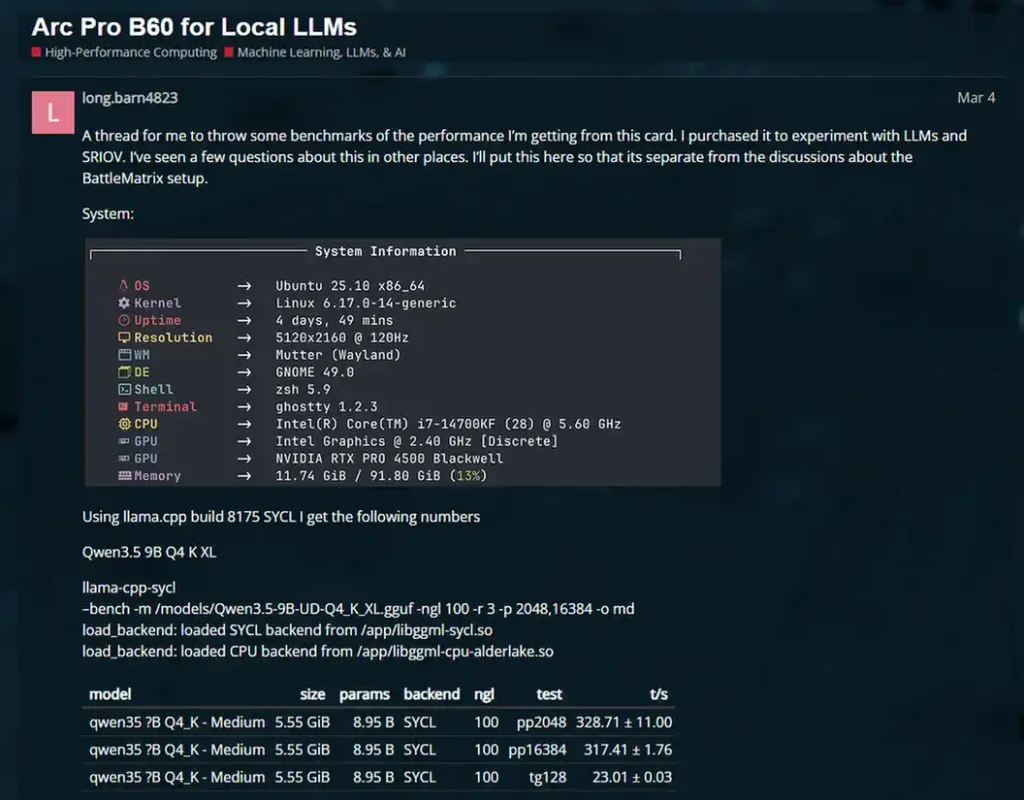Click the 'Qwen3.5 9B Q4 K XL' line
The image size is (1024, 800).
tap(149, 552)
